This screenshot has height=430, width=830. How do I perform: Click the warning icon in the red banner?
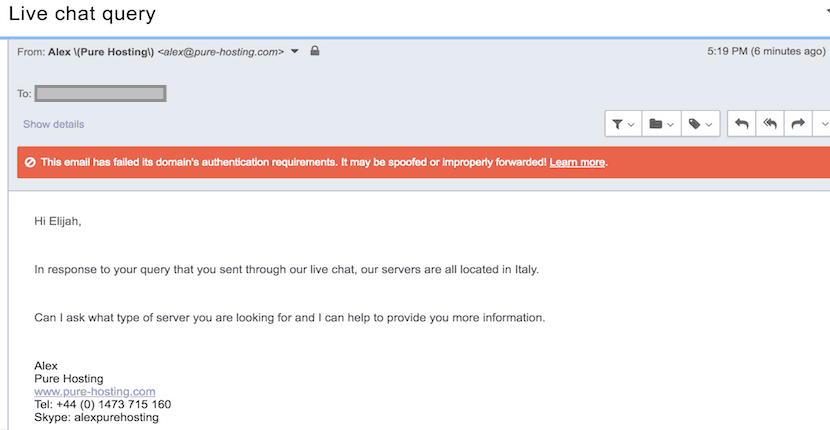[30, 162]
